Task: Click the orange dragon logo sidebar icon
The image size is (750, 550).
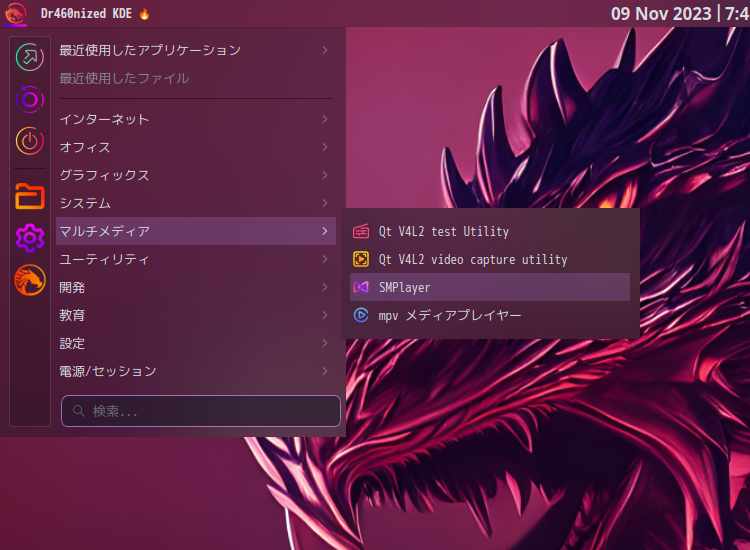Action: pyautogui.click(x=30, y=280)
